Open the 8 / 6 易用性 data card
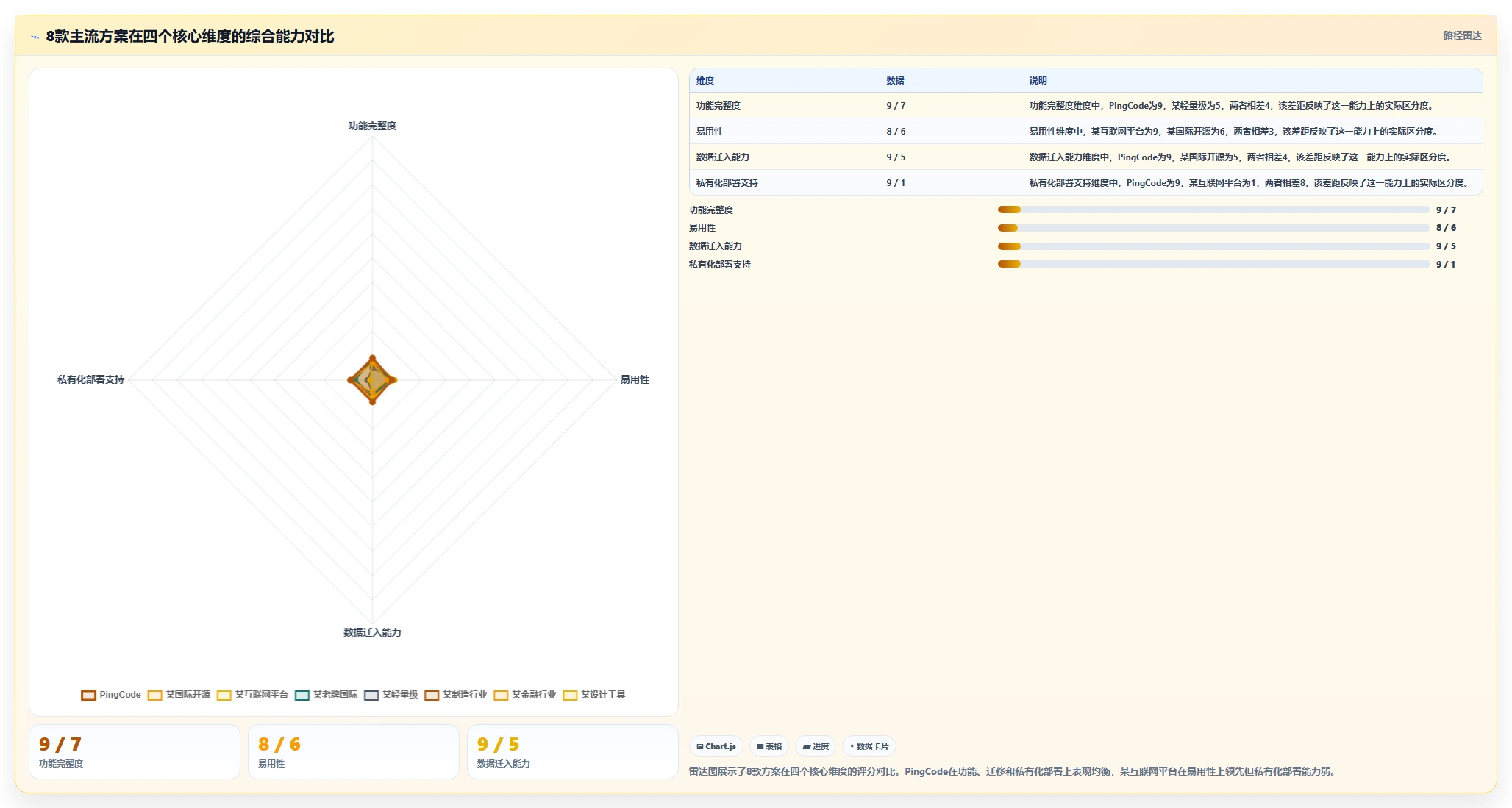 [x=354, y=752]
